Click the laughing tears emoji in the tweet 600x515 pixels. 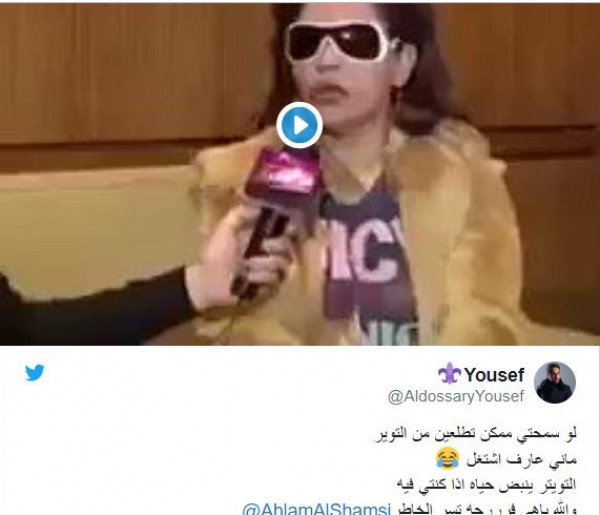tap(448, 459)
